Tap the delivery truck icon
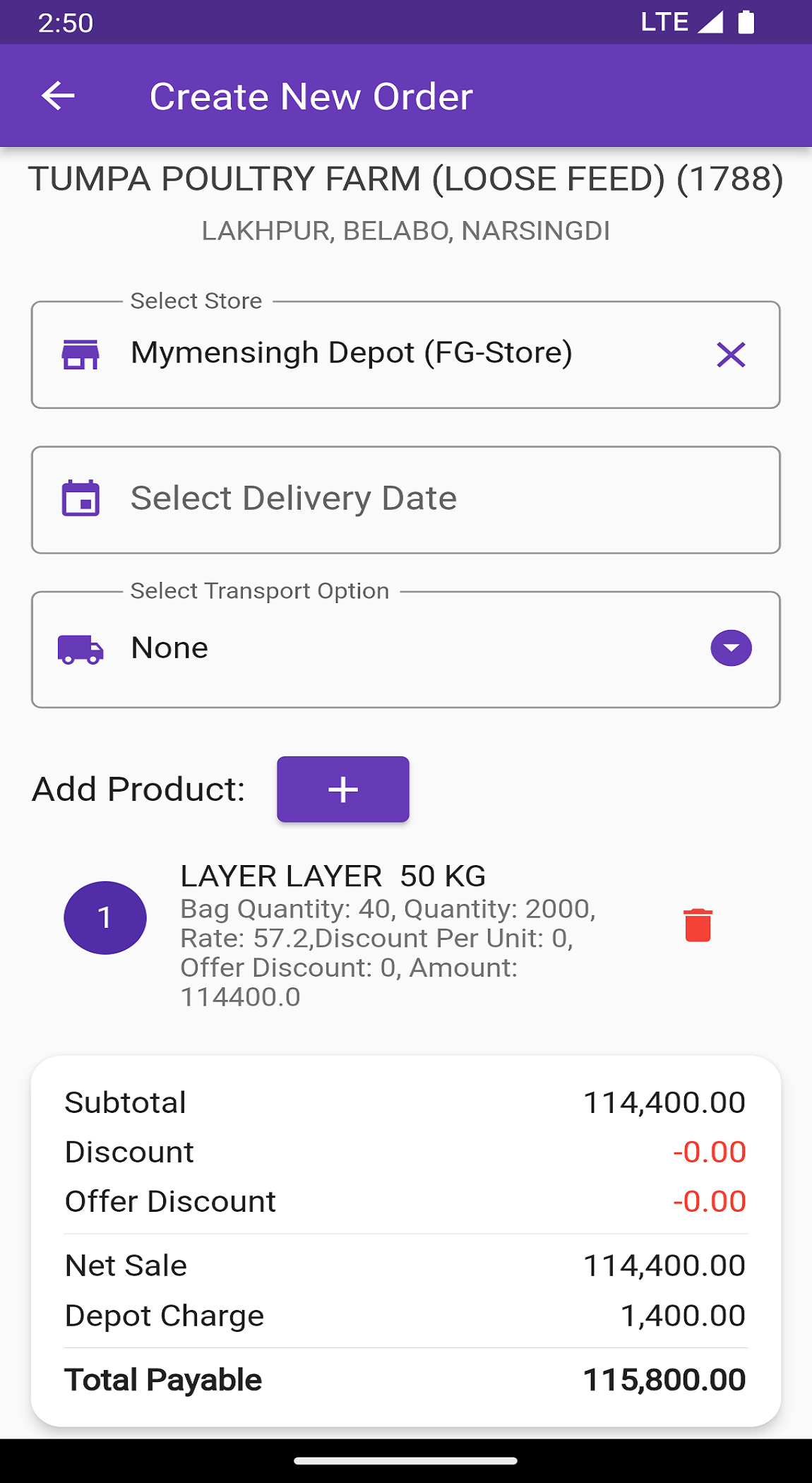The image size is (812, 1483). [80, 649]
